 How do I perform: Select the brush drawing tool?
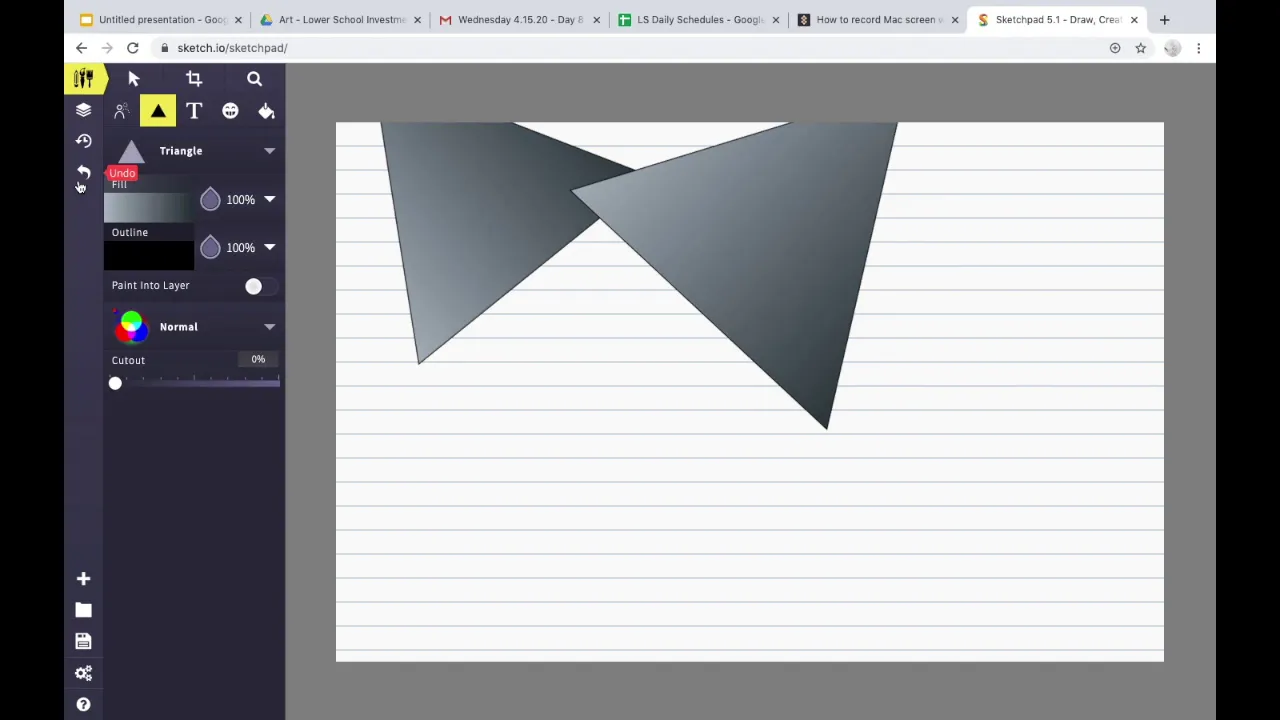click(x=121, y=111)
